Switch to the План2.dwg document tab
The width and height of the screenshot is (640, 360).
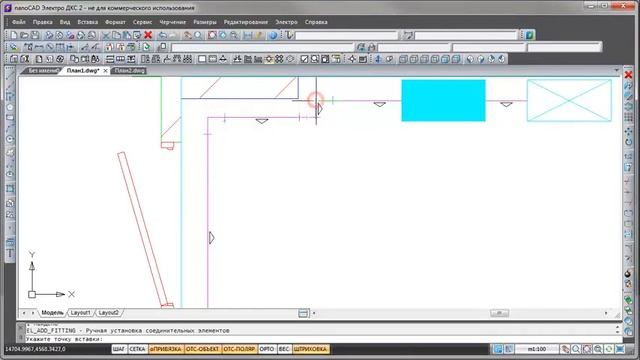[x=129, y=71]
